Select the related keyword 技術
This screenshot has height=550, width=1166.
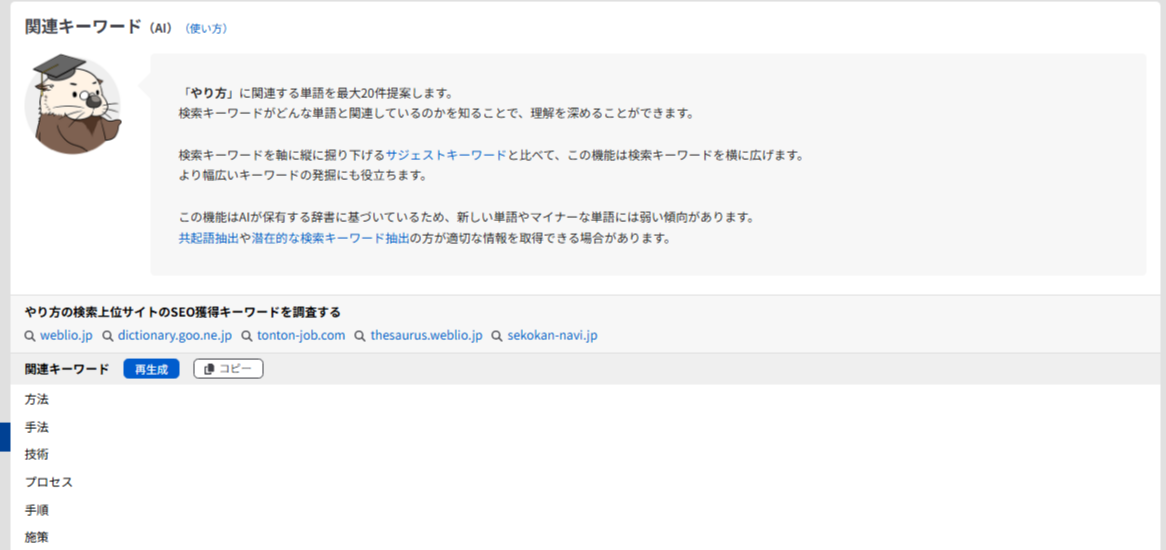(x=37, y=455)
